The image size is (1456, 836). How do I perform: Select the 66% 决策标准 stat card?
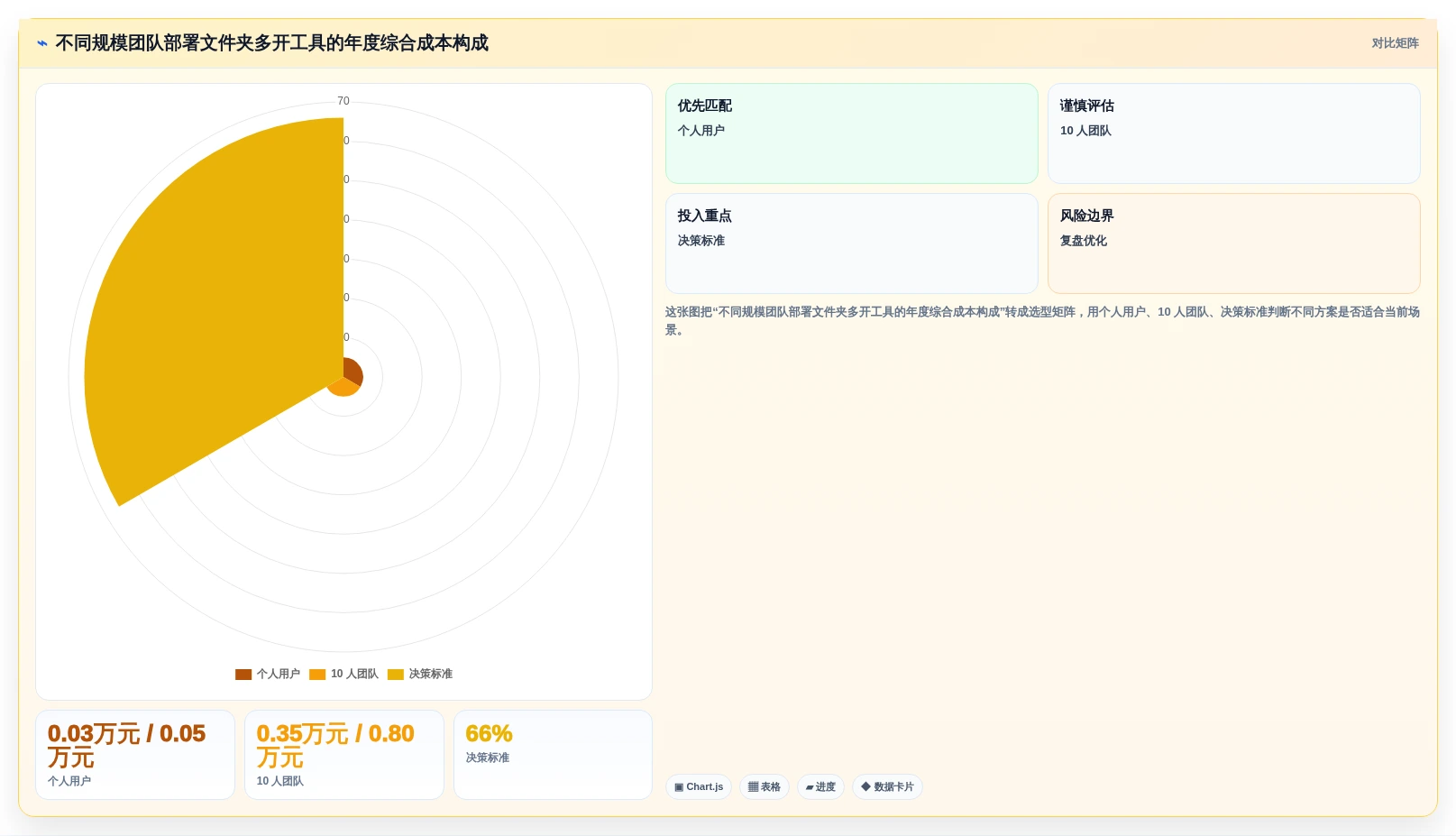point(553,755)
